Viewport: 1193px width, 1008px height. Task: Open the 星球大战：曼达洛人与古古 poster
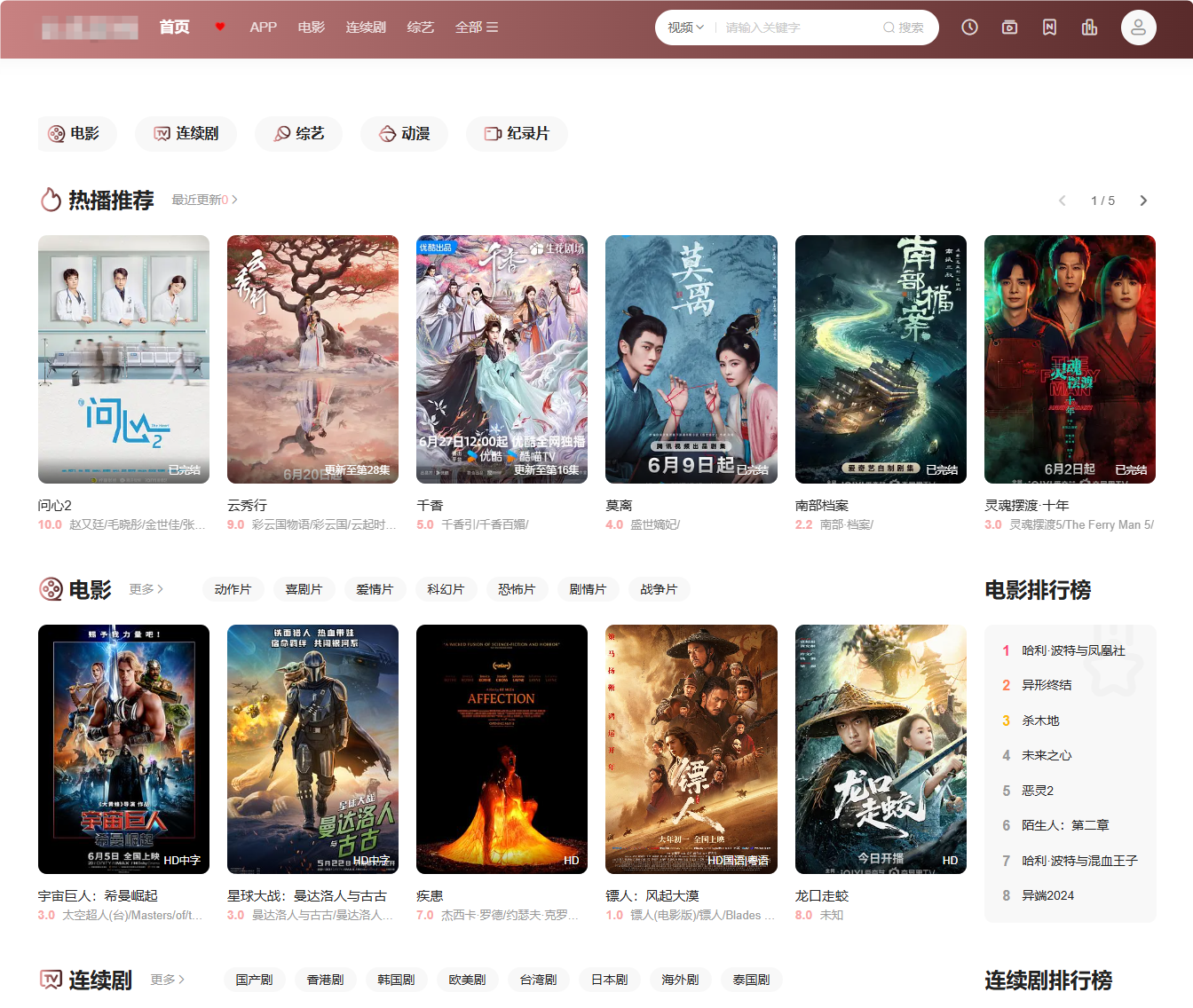312,750
